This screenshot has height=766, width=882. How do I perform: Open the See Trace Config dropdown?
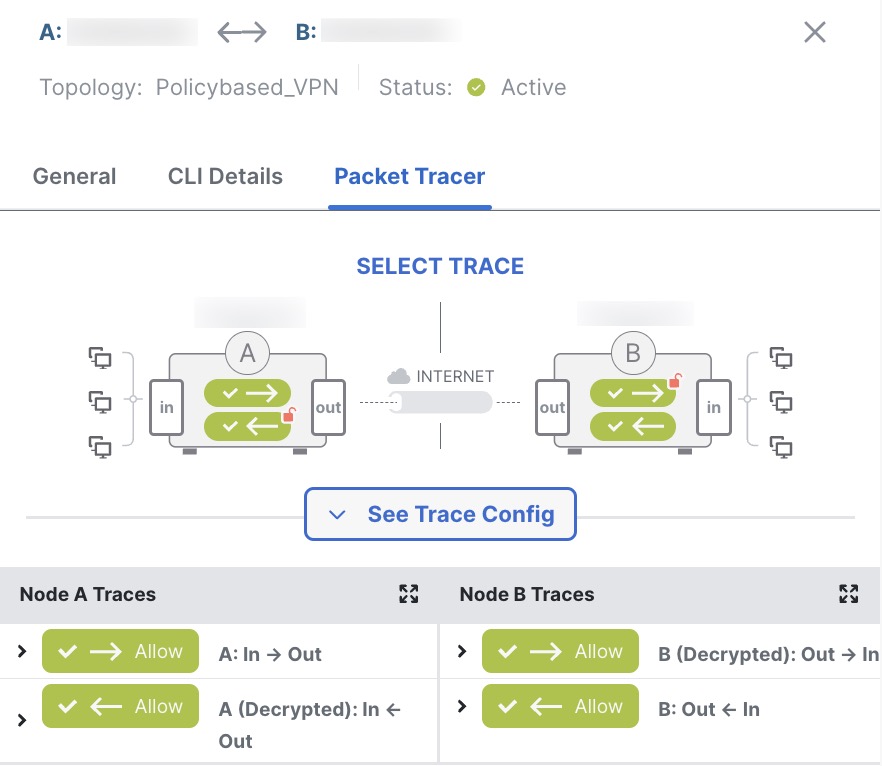click(440, 514)
